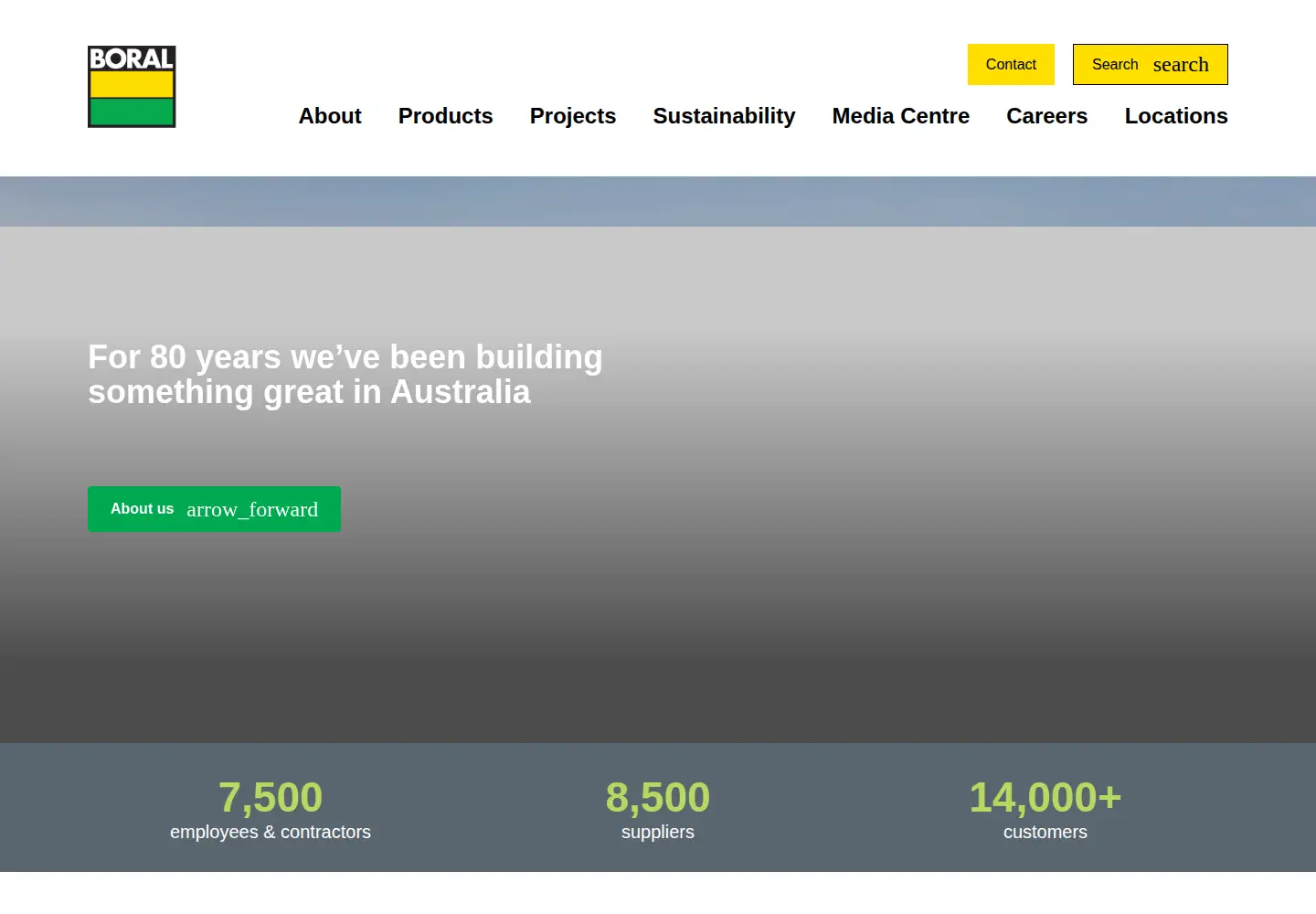The height and width of the screenshot is (914, 1316).
Task: Open the About menu
Action: tap(330, 116)
